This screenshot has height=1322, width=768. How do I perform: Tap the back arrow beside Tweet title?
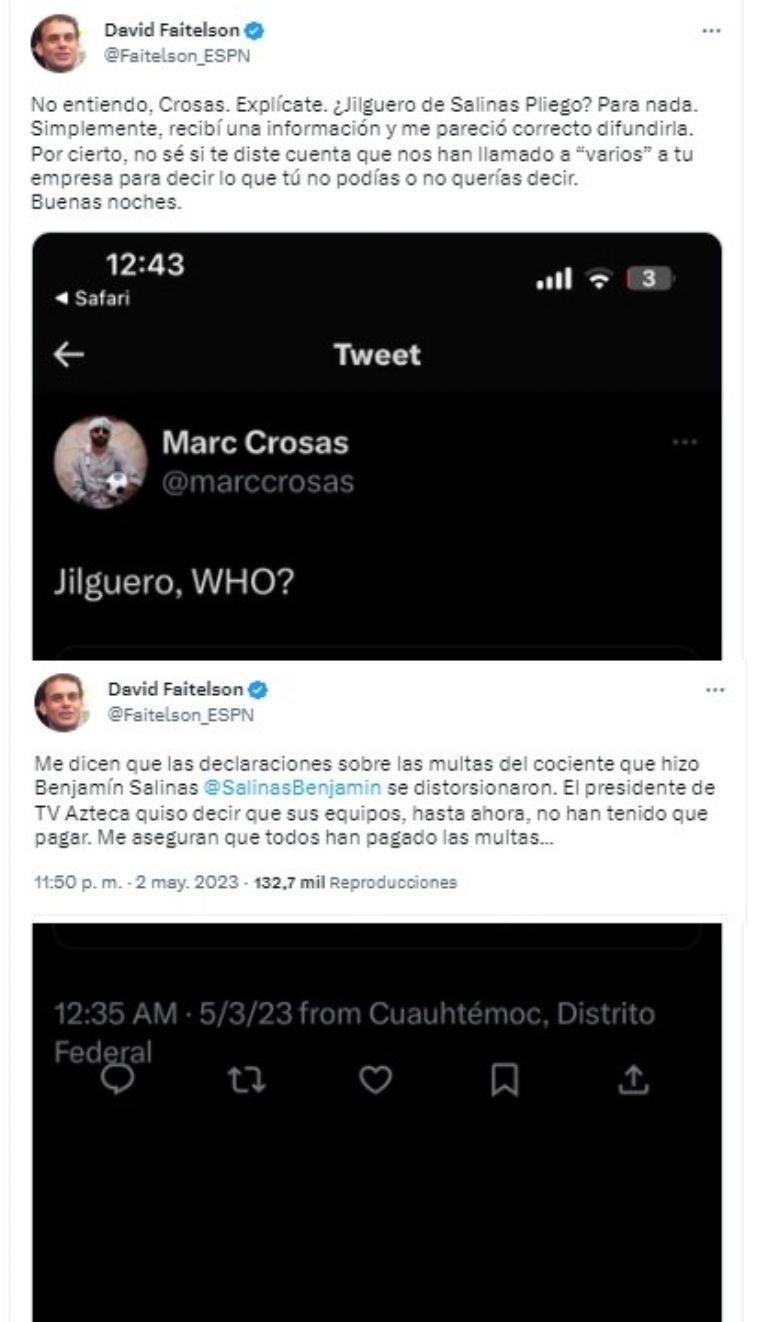(x=69, y=355)
